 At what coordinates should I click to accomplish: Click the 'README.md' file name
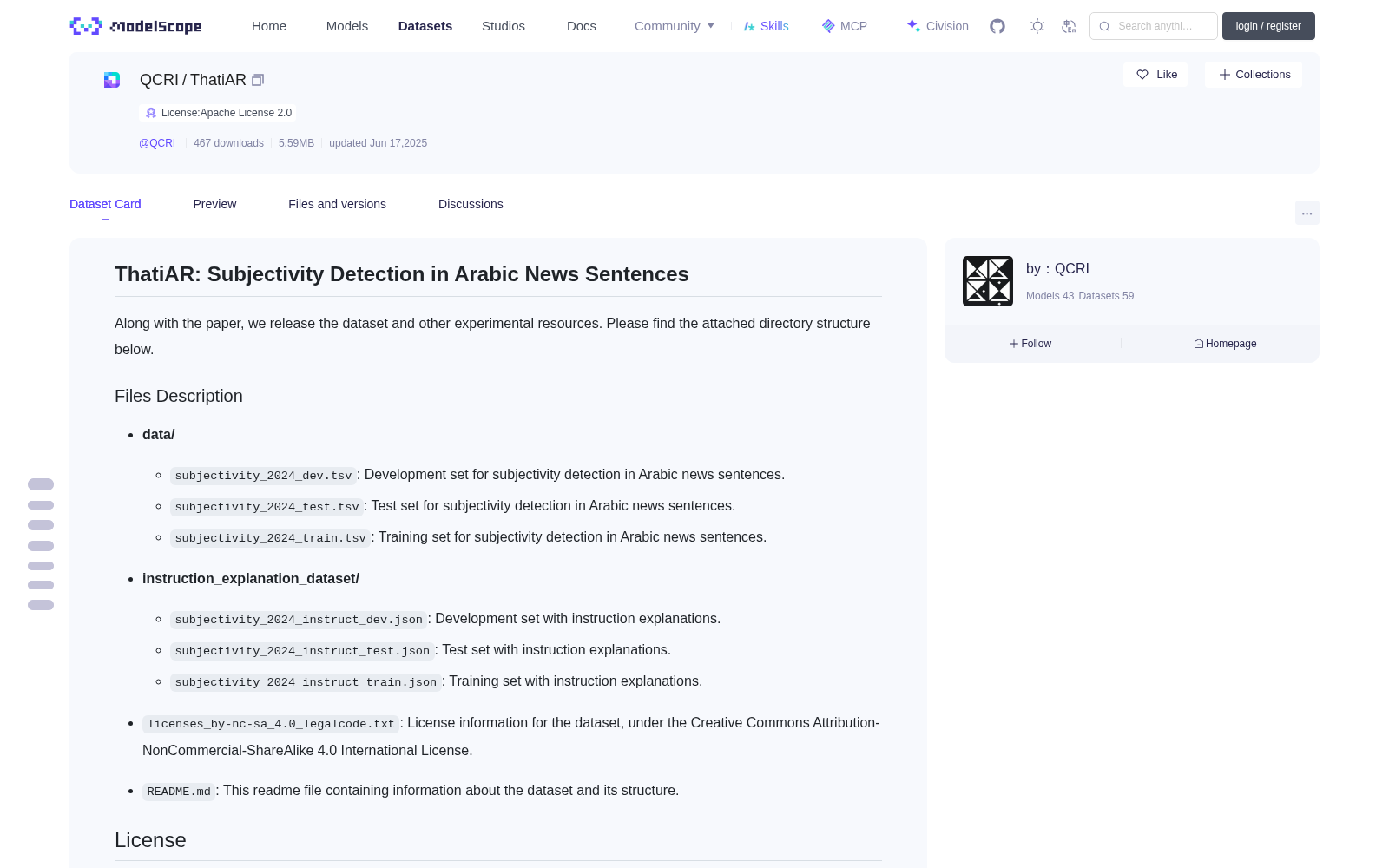click(x=179, y=792)
